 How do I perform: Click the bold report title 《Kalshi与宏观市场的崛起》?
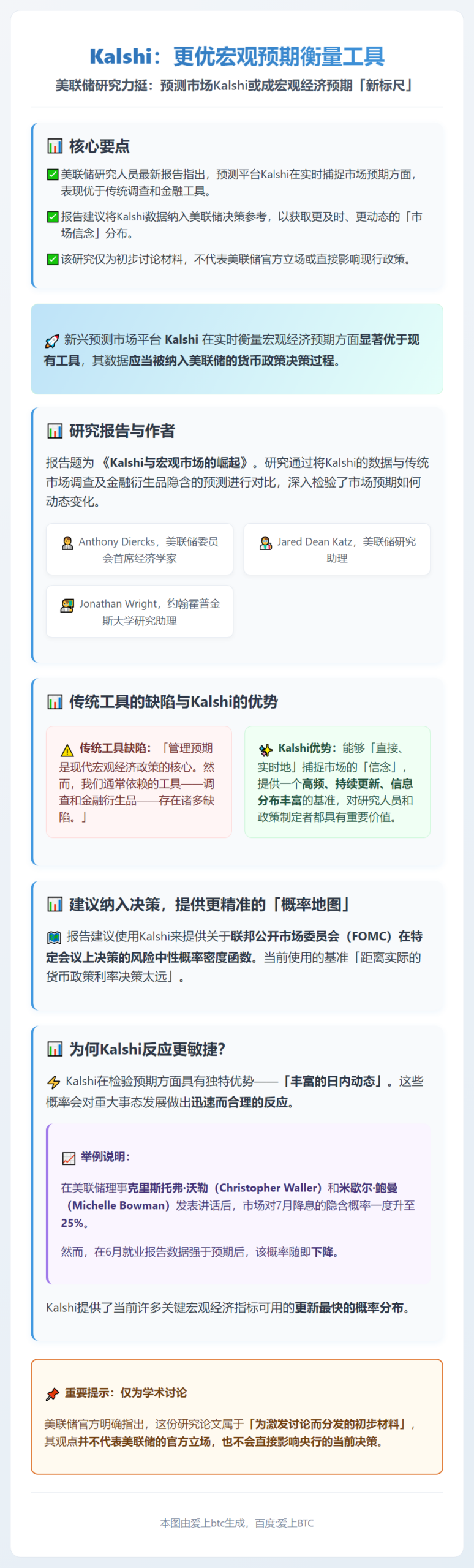[175, 463]
